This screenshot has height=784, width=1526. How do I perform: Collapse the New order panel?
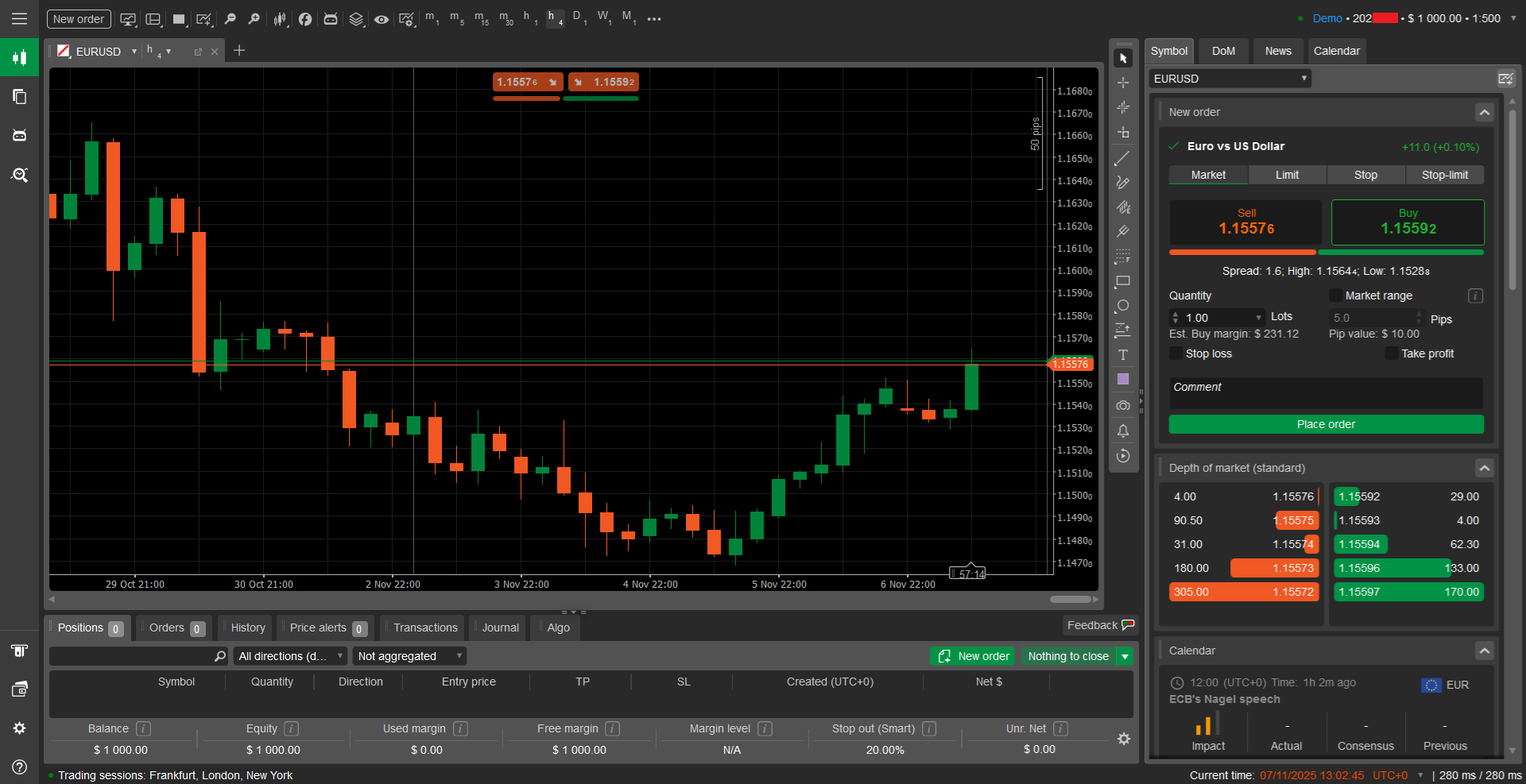click(x=1484, y=112)
